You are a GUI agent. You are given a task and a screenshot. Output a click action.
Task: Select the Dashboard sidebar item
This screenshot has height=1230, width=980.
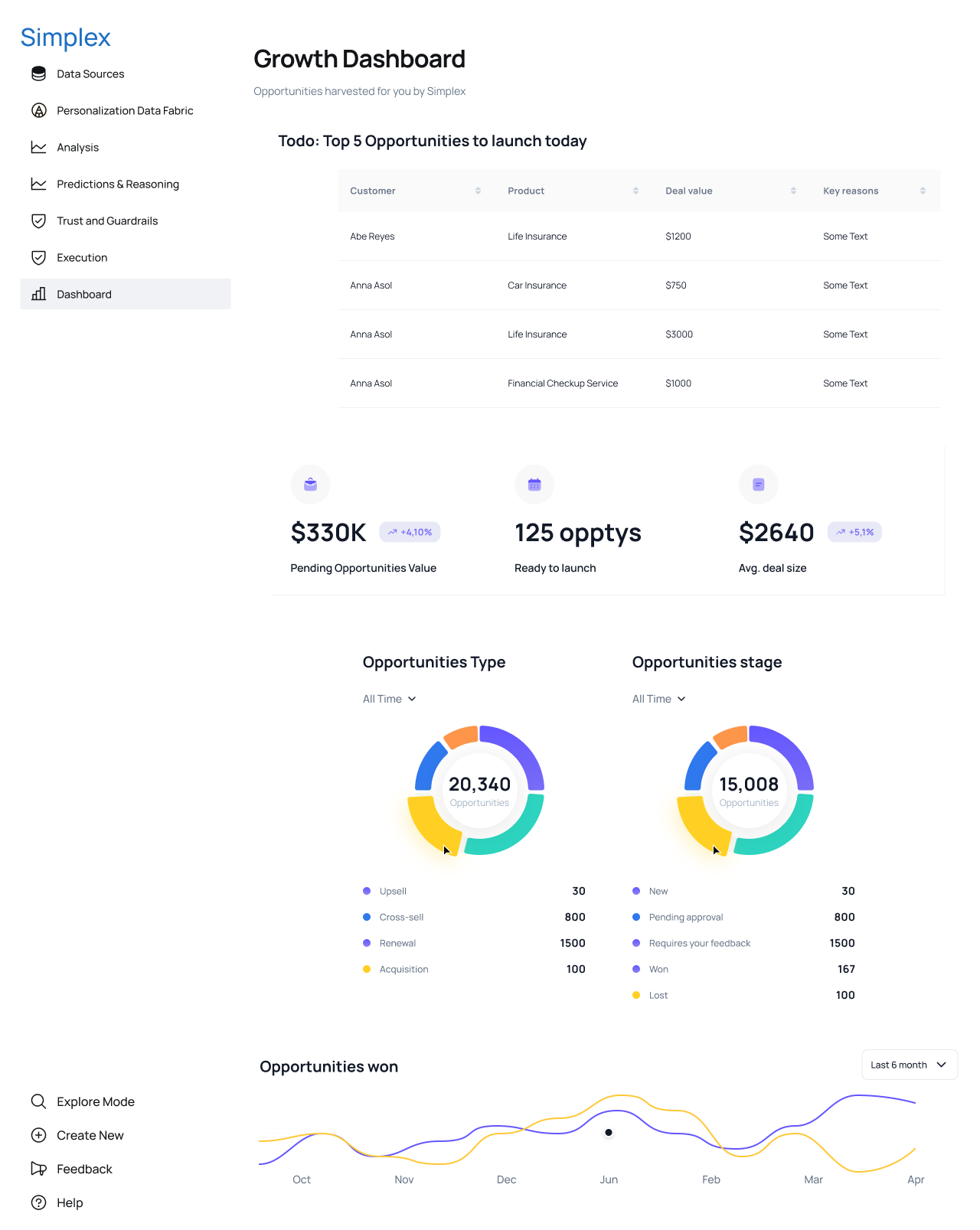(x=126, y=294)
